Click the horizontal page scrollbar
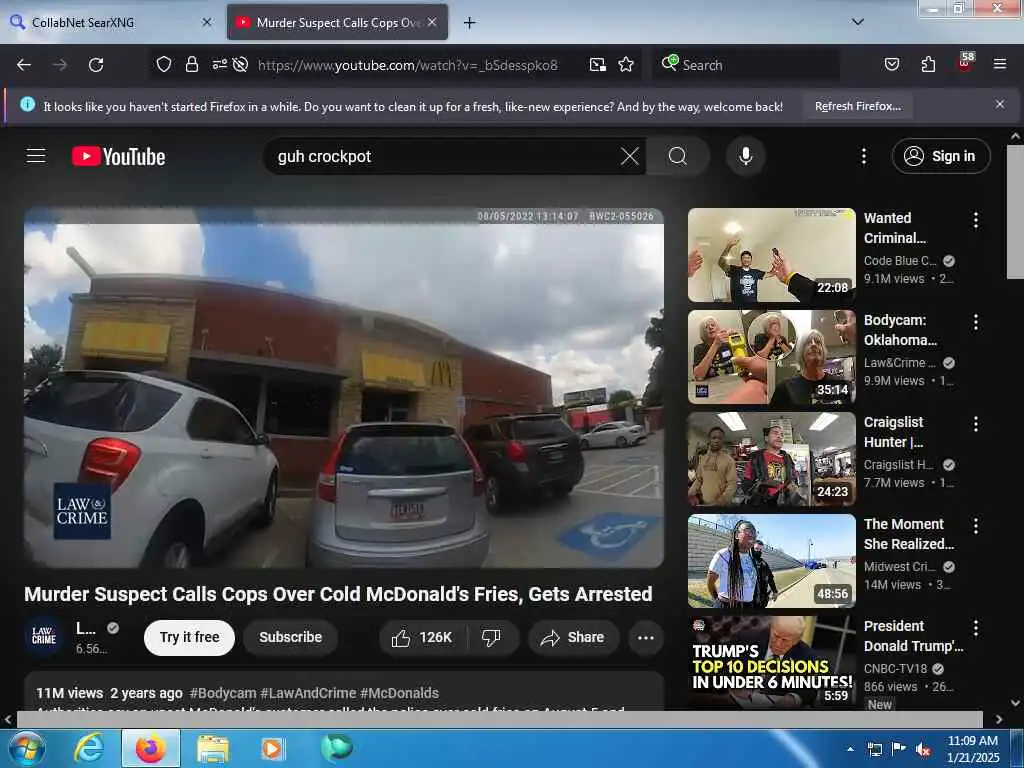The height and width of the screenshot is (768, 1024). coord(500,719)
